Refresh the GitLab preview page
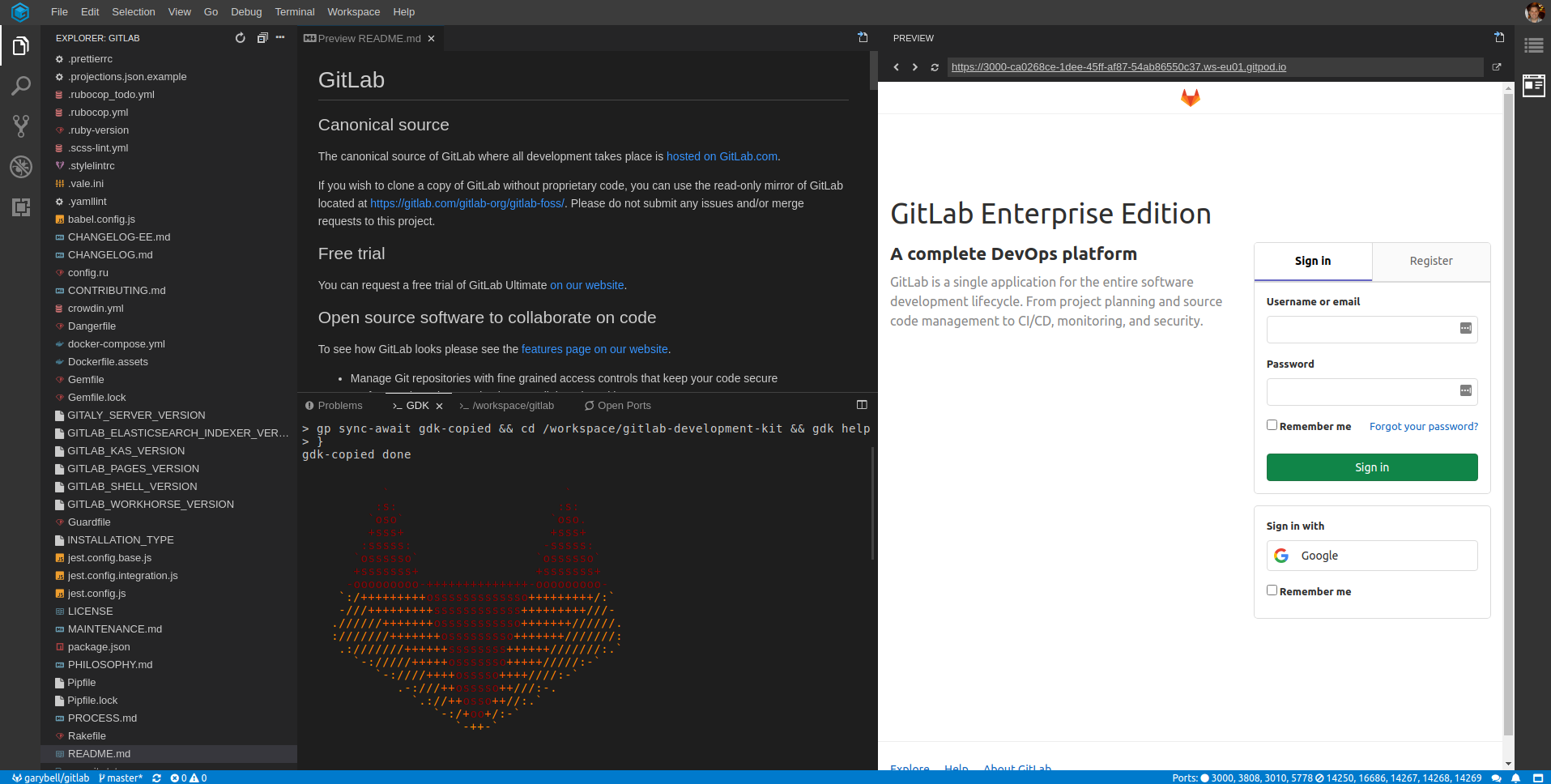 pyautogui.click(x=935, y=67)
